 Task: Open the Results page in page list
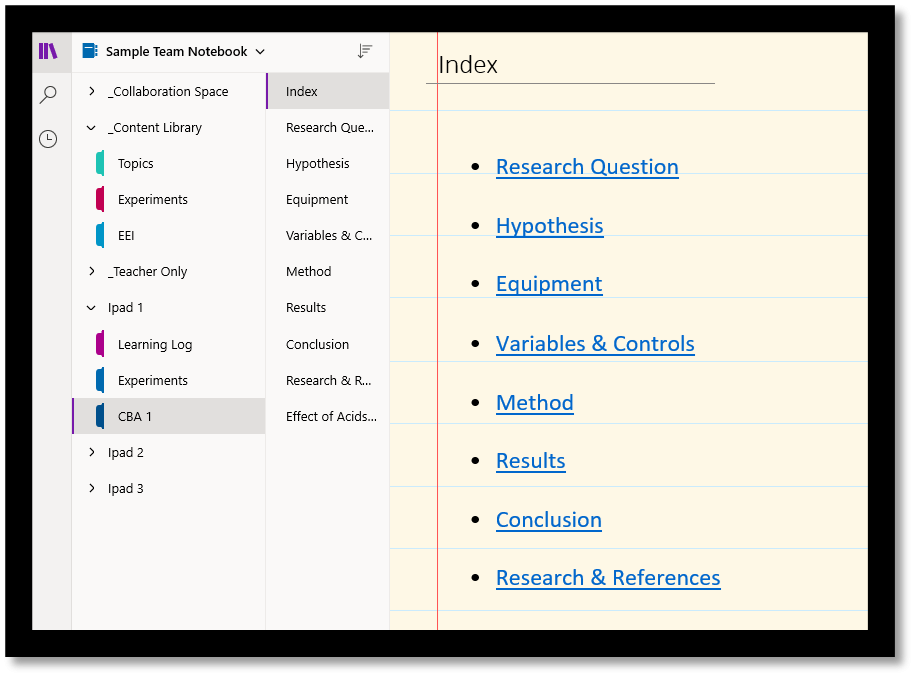pyautogui.click(x=328, y=308)
